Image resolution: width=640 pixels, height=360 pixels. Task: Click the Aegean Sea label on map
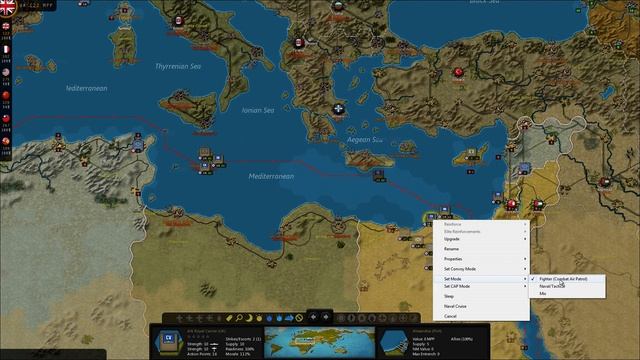[x=364, y=140]
